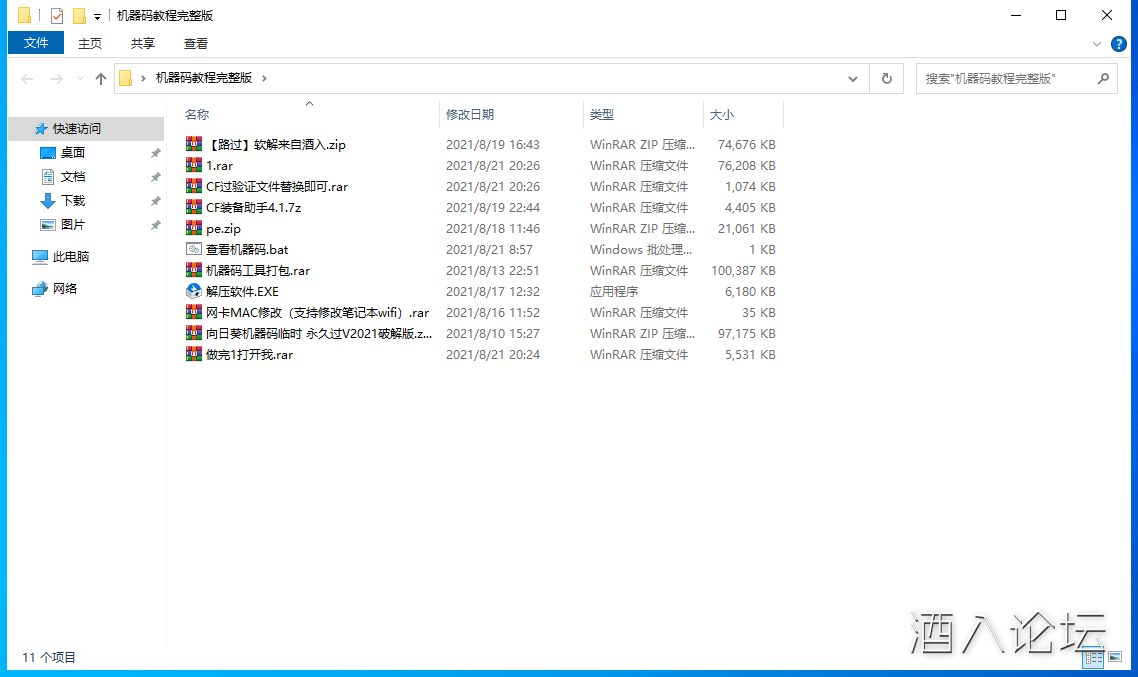Screen dimensions: 1138x677
Task: Click the 2021/8/19 16:43 date cell
Action: point(493,144)
